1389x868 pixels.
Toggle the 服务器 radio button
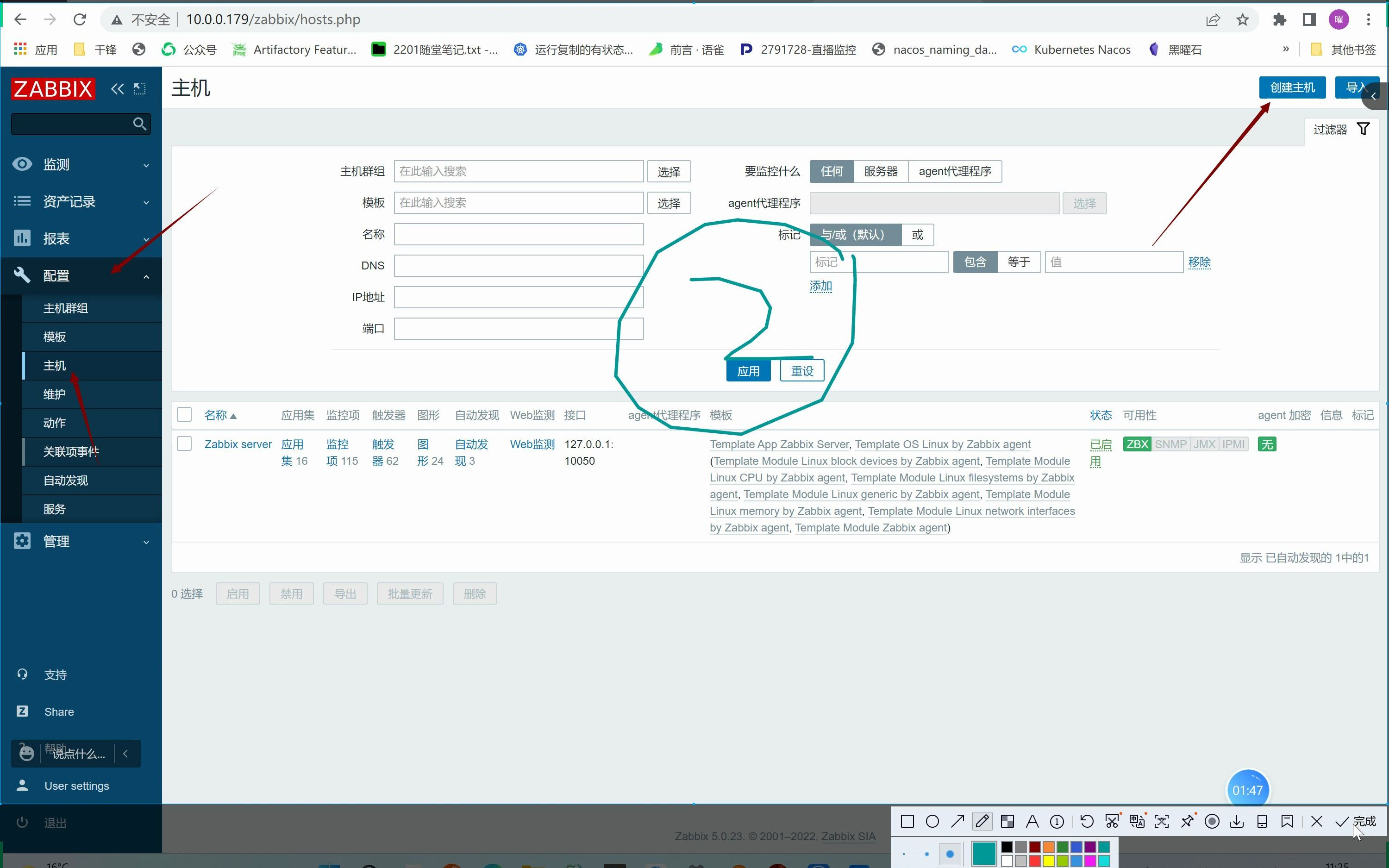[881, 171]
